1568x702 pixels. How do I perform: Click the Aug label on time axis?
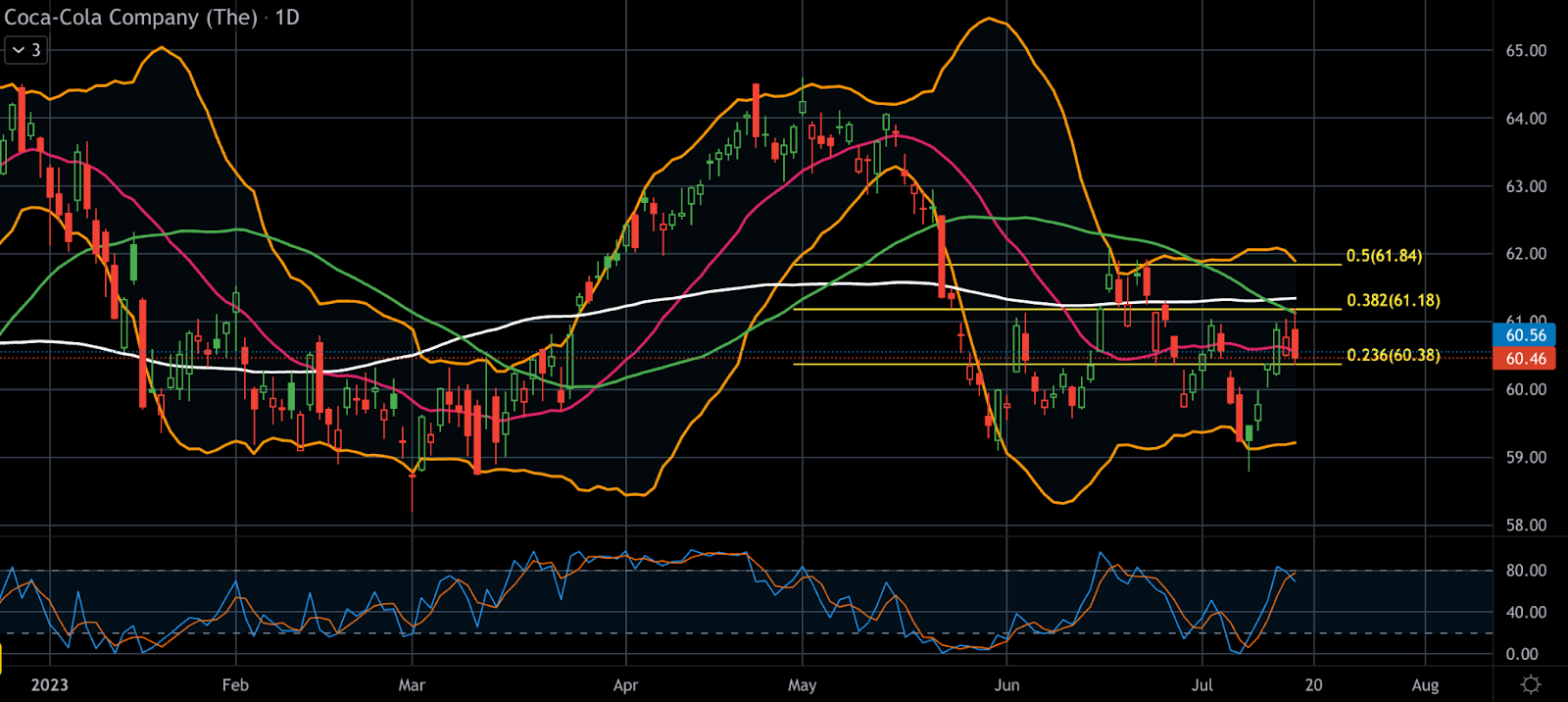click(x=1425, y=685)
